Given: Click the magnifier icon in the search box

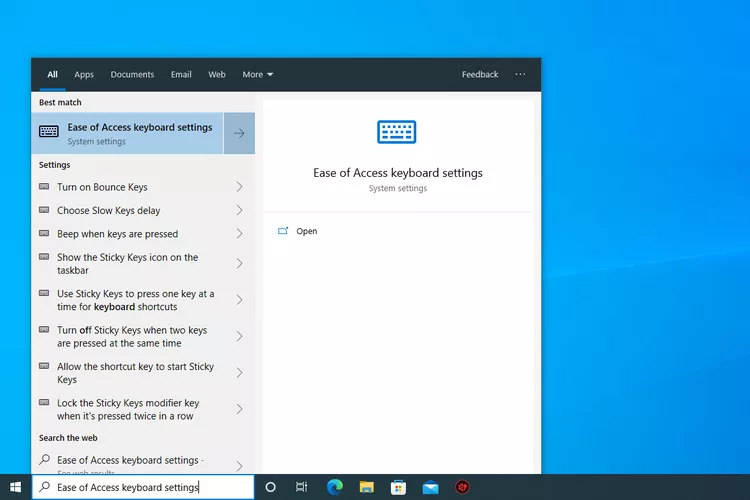Looking at the screenshot, I should coord(44,487).
